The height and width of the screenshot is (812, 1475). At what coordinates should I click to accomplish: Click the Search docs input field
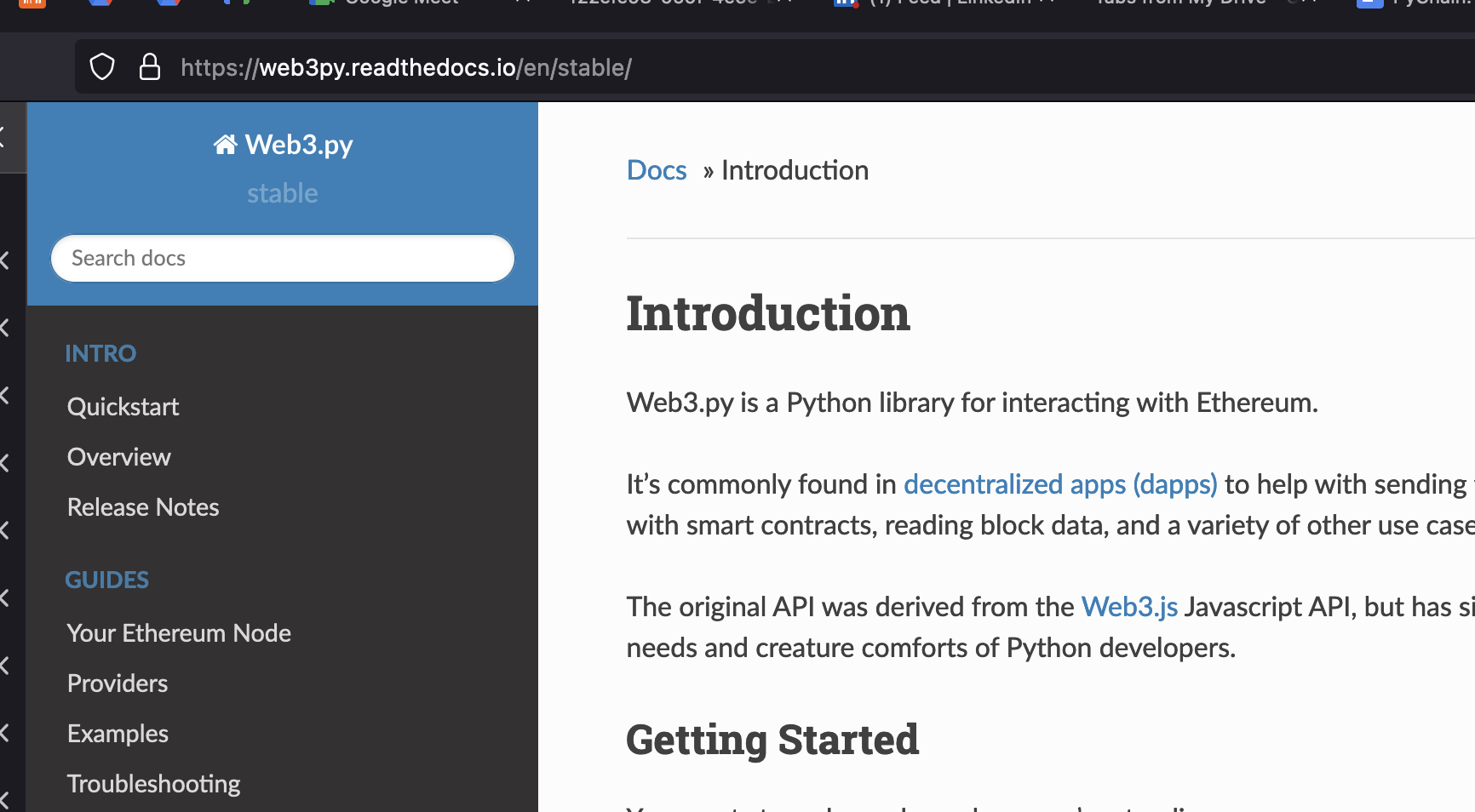click(282, 258)
